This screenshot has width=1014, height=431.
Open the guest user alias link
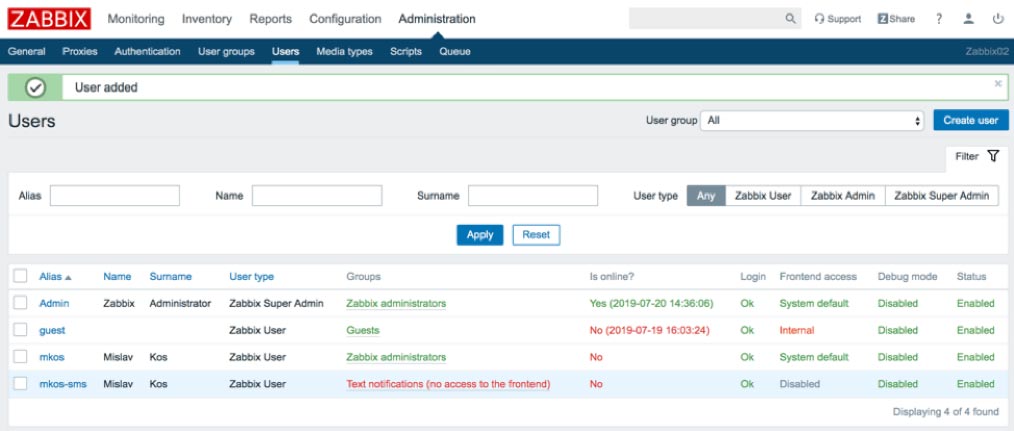tap(52, 330)
